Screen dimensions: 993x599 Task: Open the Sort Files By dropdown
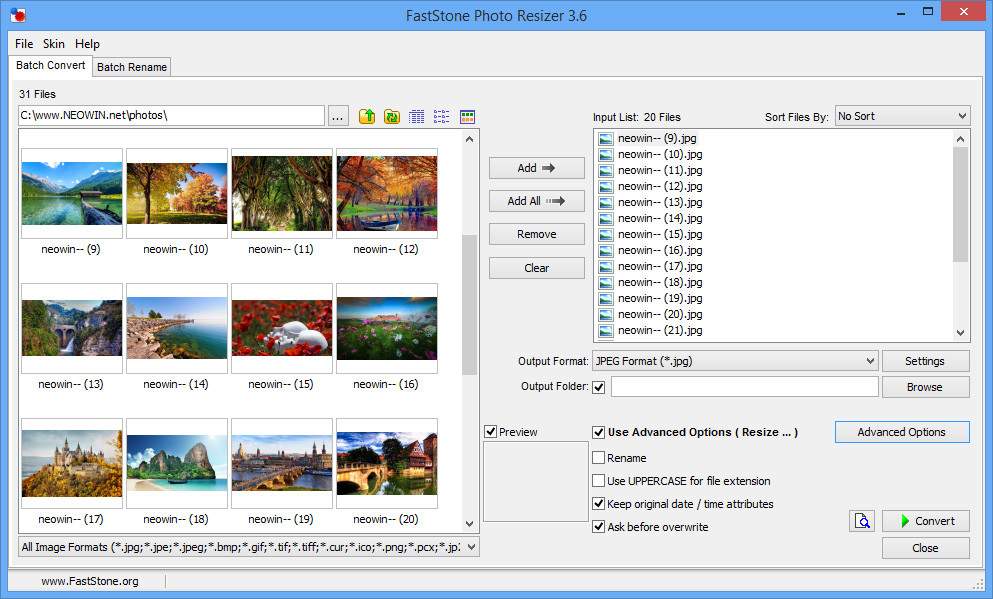pos(963,116)
